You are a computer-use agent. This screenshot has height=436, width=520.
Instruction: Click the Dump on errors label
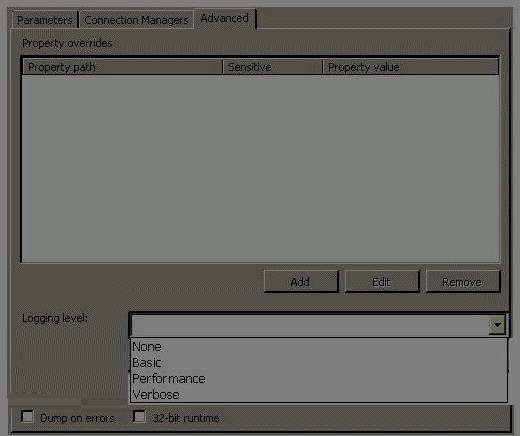click(77, 418)
